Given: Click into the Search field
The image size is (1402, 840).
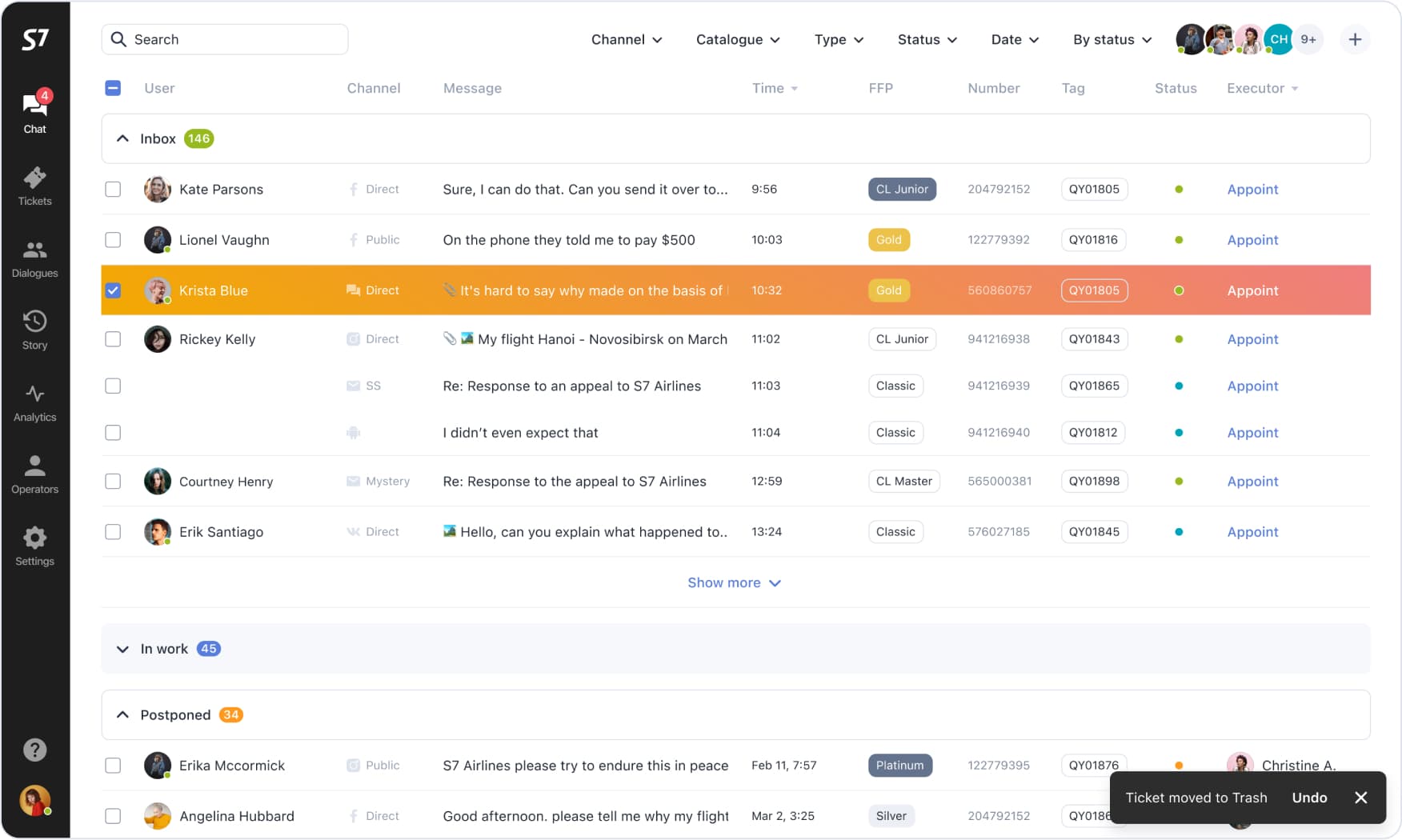Looking at the screenshot, I should [x=225, y=39].
